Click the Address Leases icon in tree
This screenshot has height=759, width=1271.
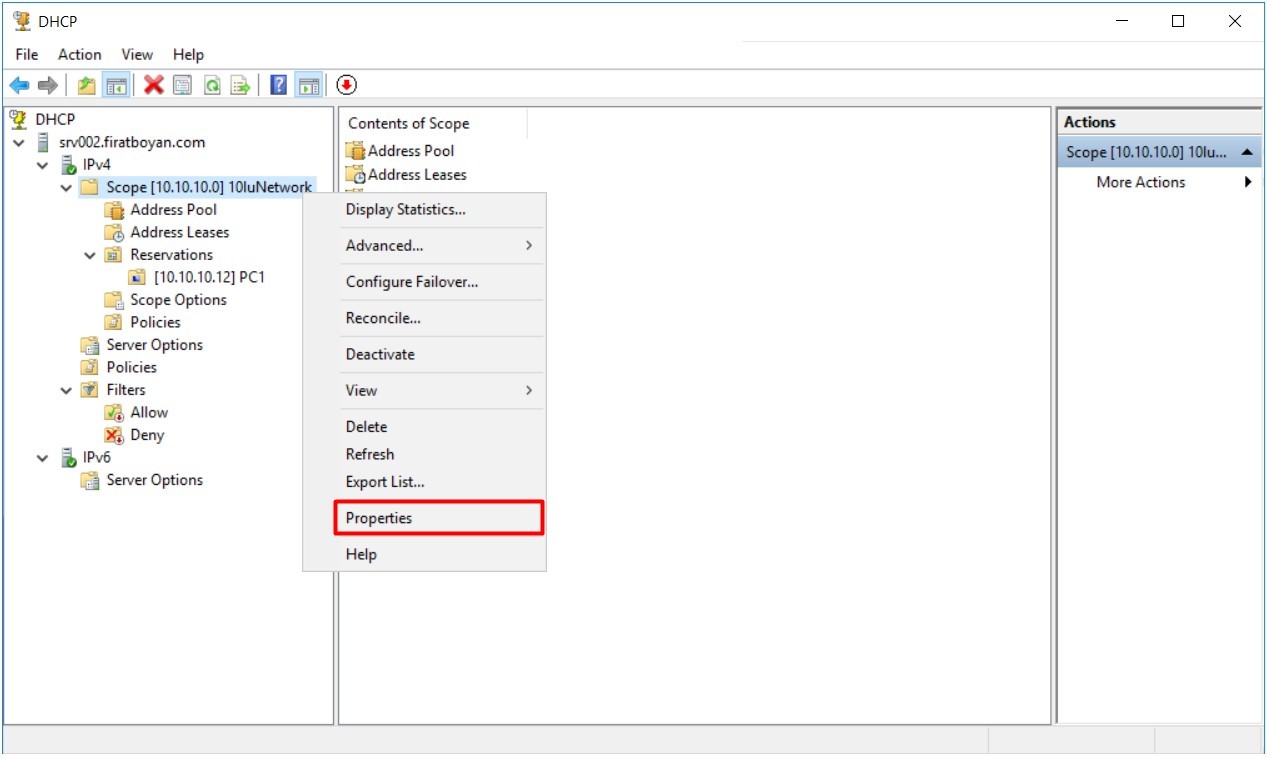click(114, 232)
